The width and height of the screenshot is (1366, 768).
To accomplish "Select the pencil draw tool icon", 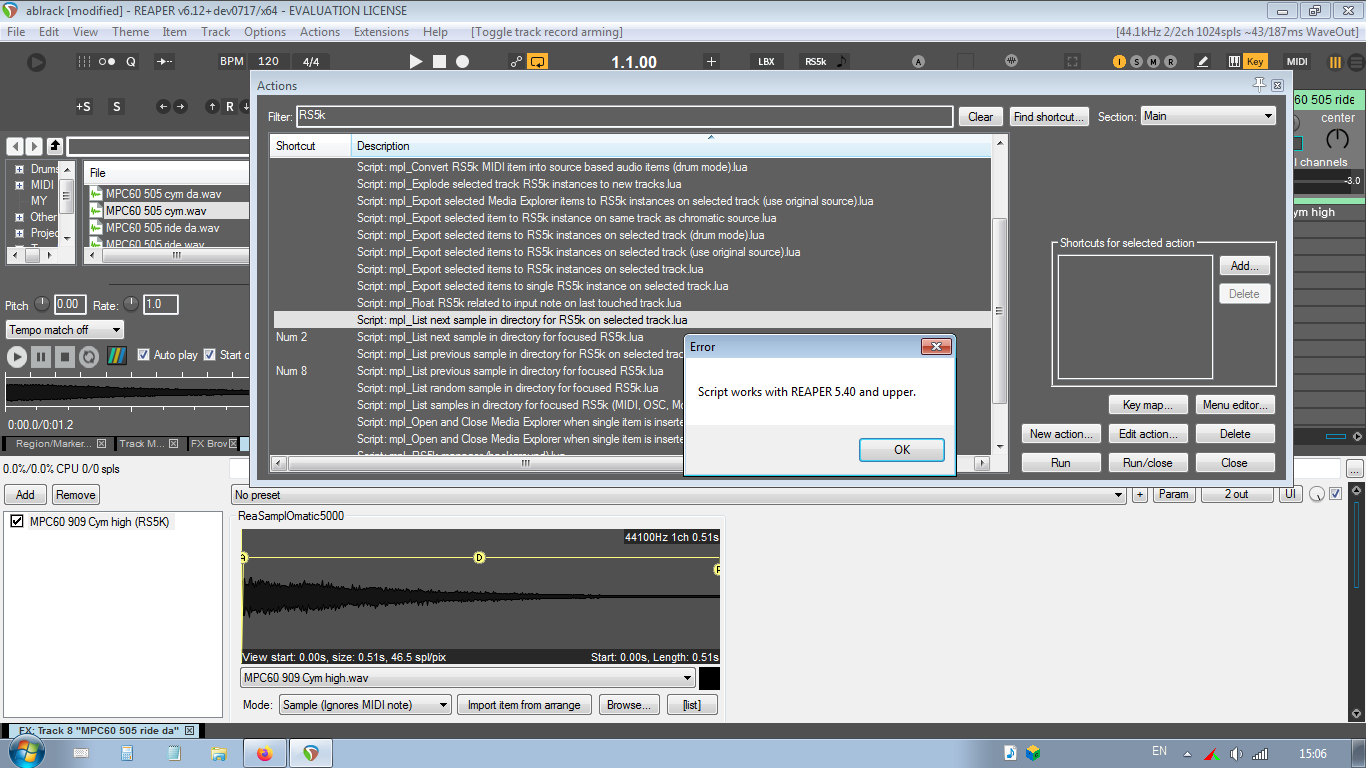I will pyautogui.click(x=1203, y=62).
